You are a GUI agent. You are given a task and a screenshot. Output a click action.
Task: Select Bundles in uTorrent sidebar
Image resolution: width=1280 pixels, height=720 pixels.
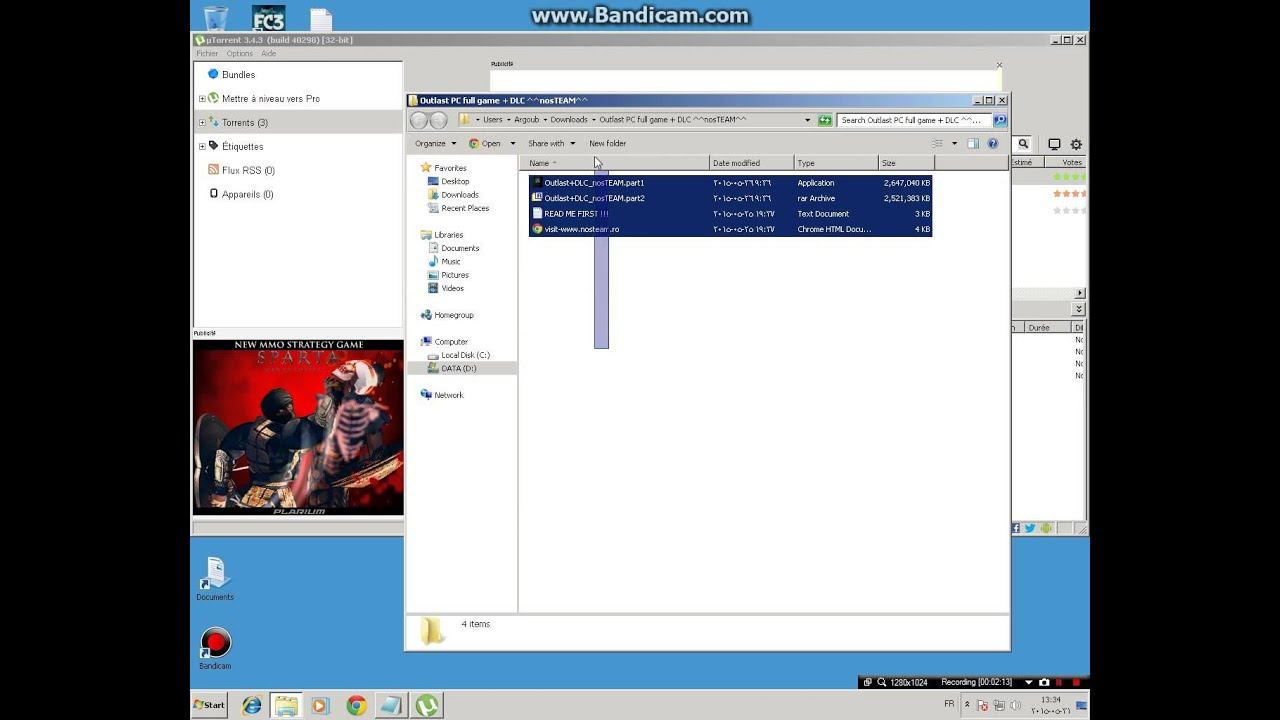pos(238,75)
